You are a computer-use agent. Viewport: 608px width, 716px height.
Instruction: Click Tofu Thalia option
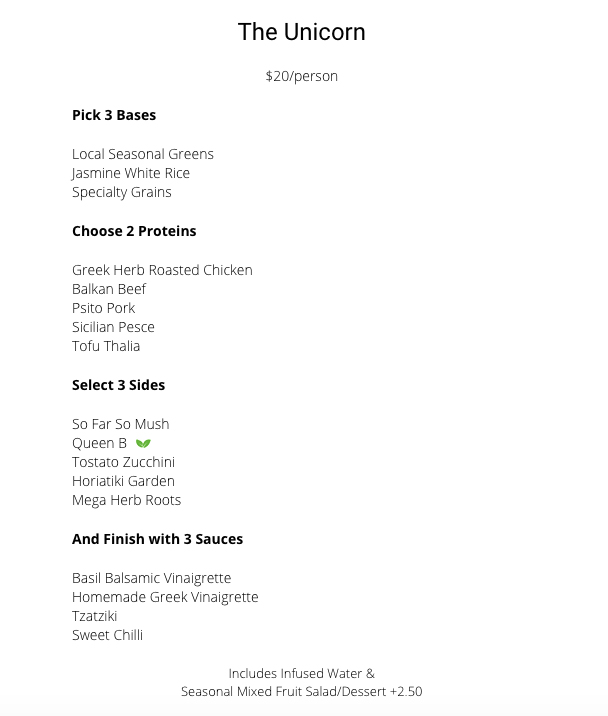[x=106, y=346]
